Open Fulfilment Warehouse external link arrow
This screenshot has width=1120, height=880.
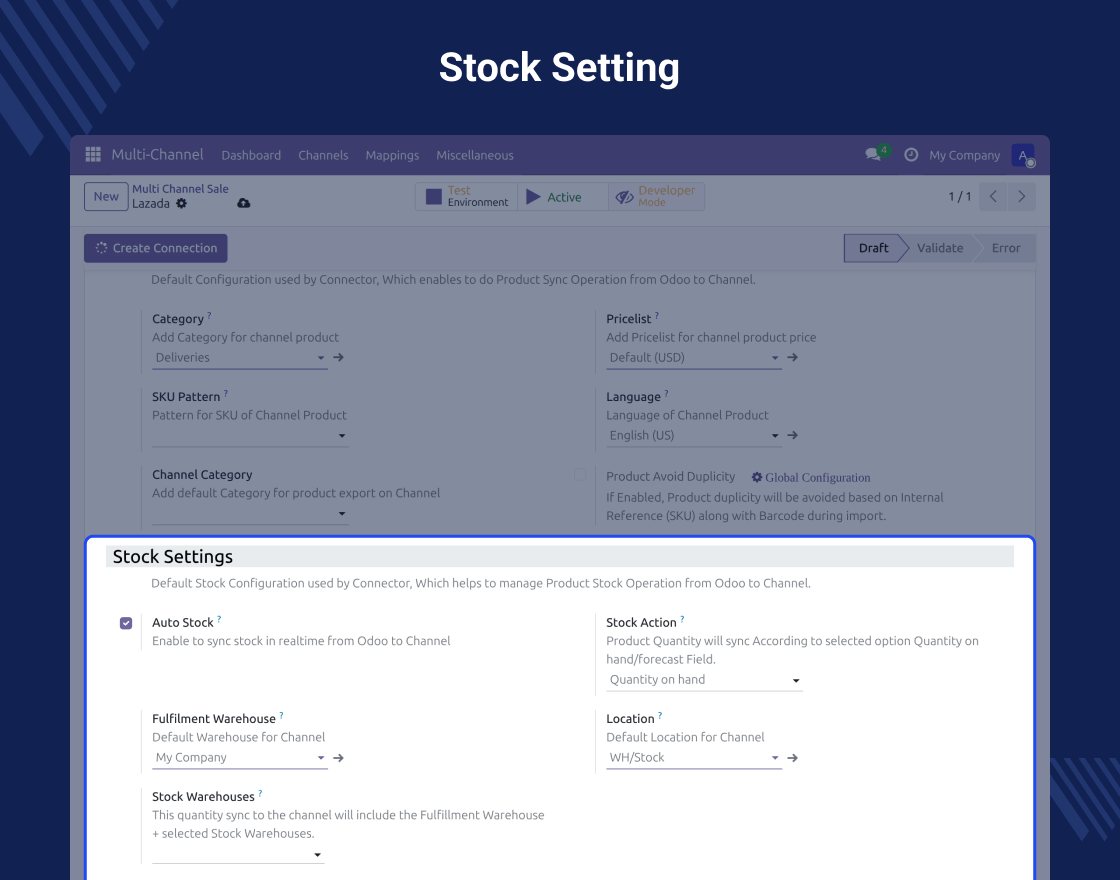point(339,758)
